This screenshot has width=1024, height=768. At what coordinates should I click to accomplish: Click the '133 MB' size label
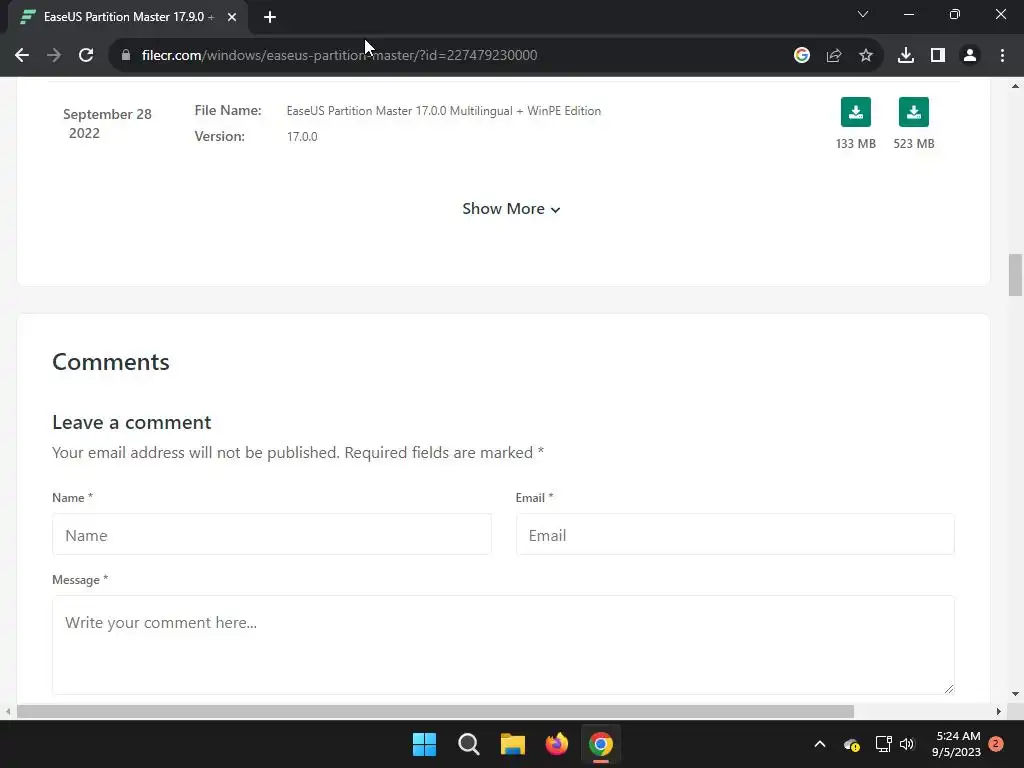tap(856, 144)
